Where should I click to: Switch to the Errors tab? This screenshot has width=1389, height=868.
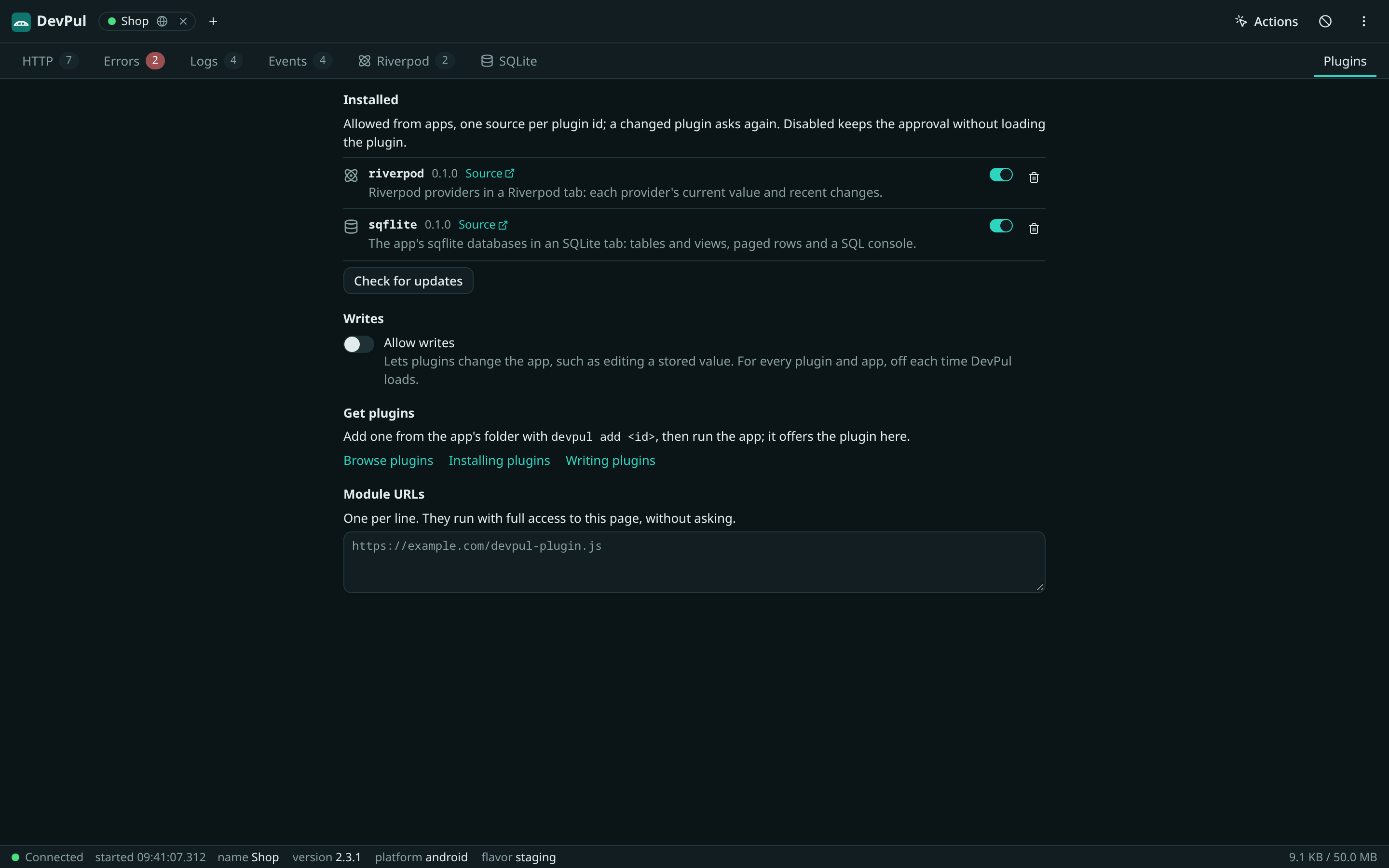[x=134, y=61]
